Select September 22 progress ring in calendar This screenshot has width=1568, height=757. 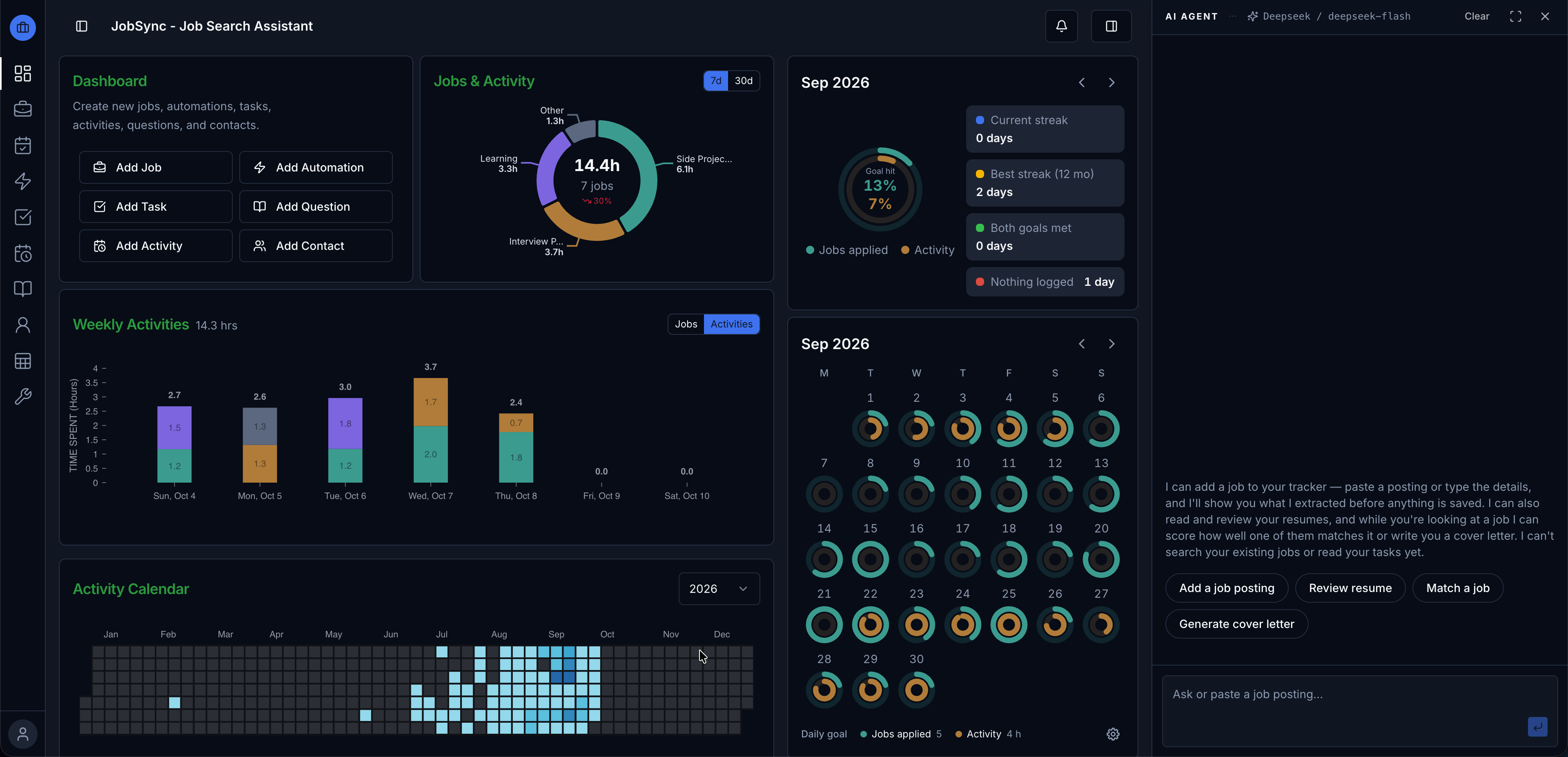870,624
